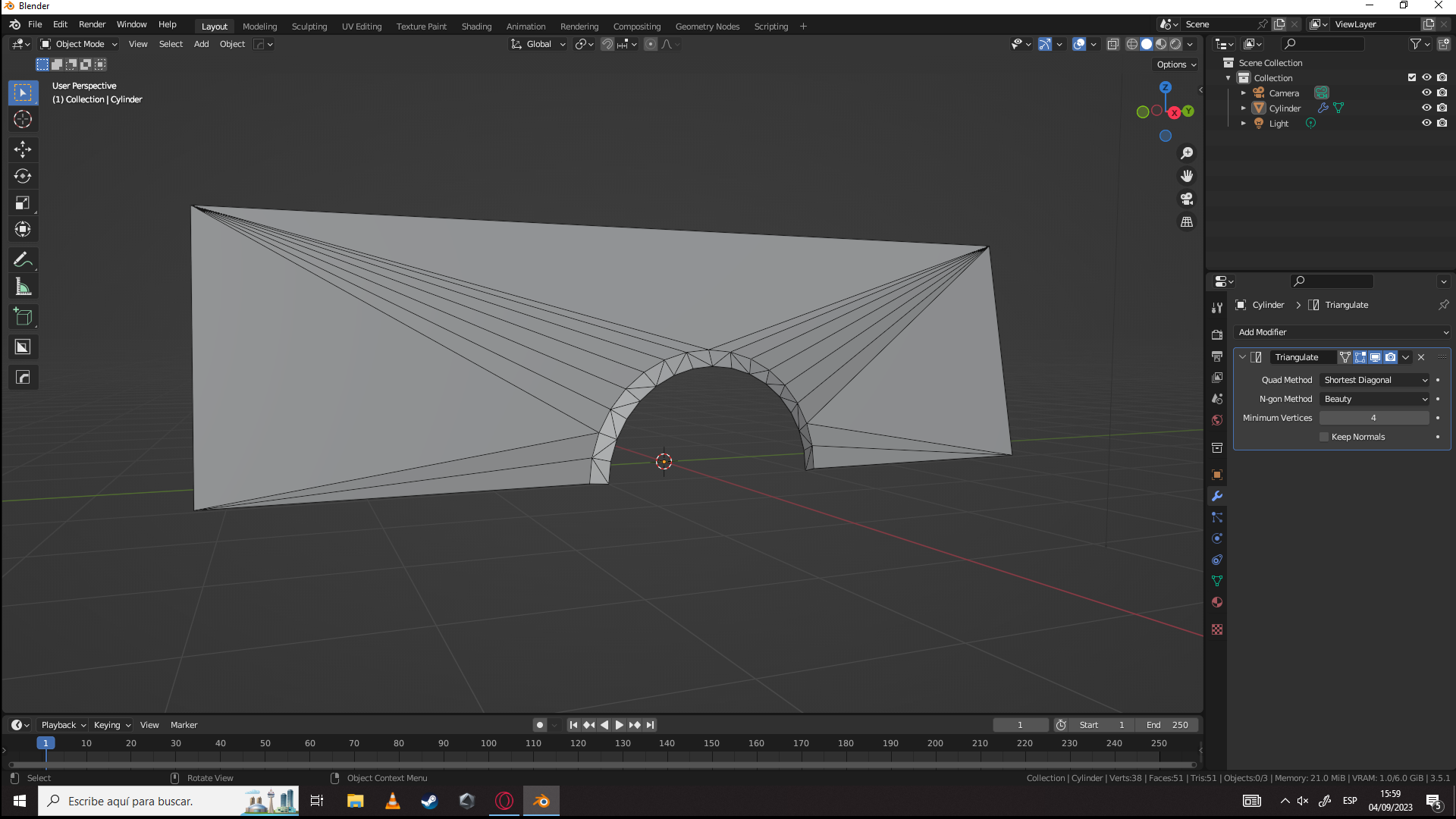Toggle Light visibility eye icon
Viewport: 1456px width, 819px height.
[1426, 123]
